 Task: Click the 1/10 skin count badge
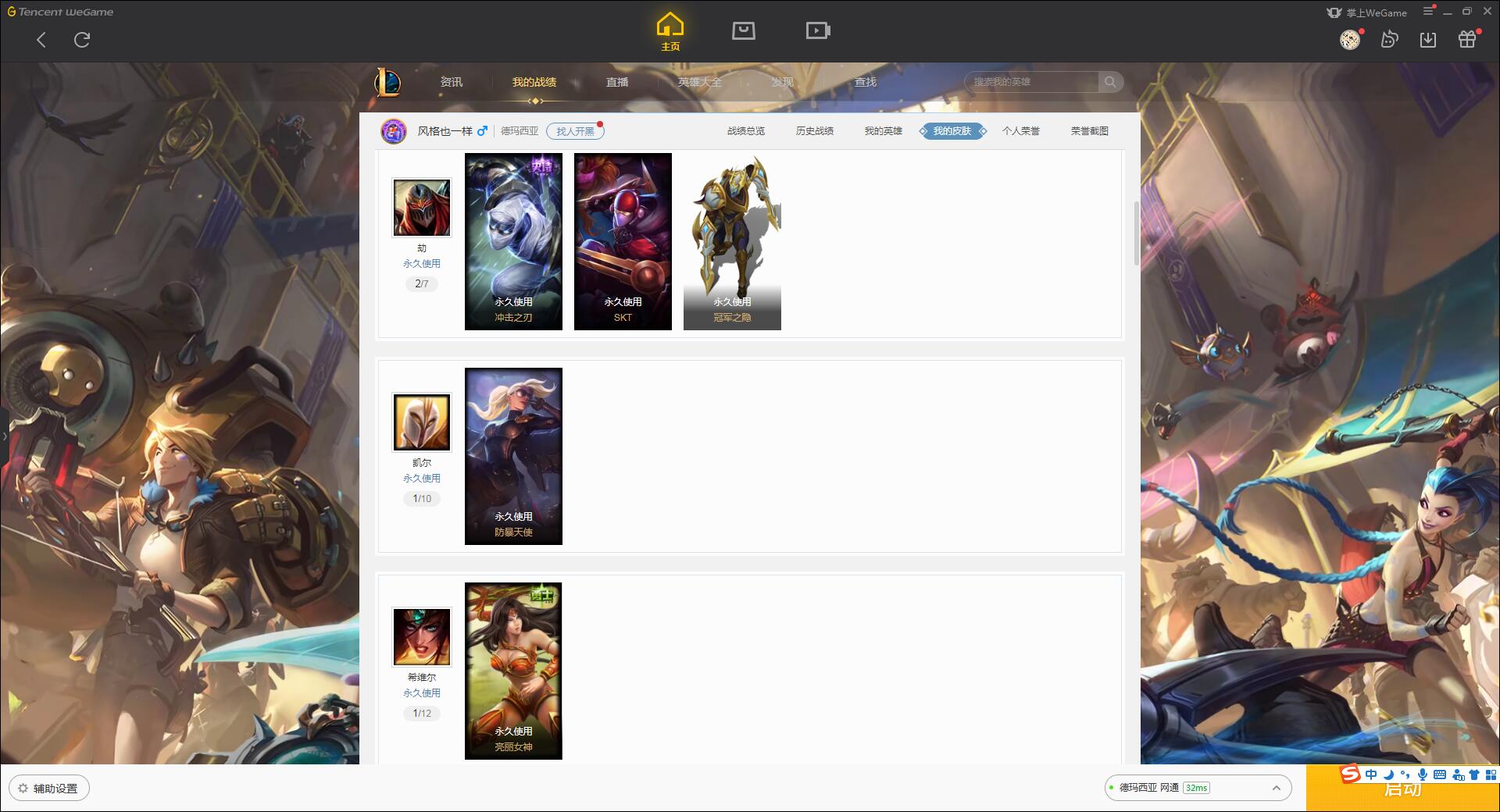(x=422, y=499)
